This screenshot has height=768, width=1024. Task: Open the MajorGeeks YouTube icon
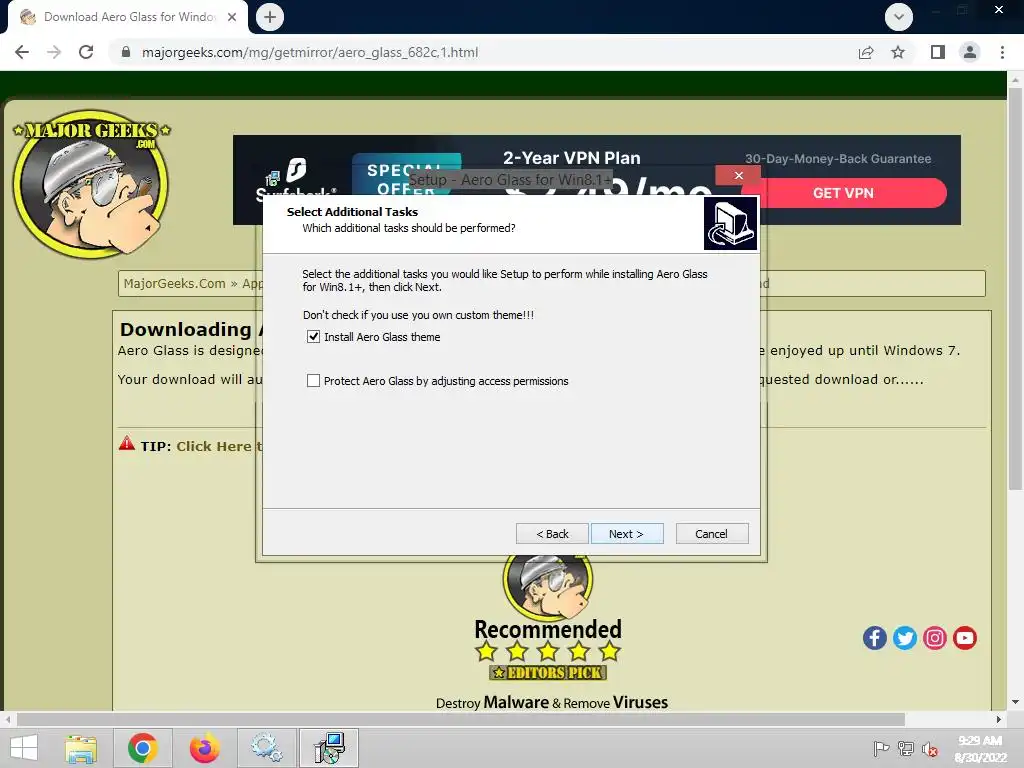pos(965,638)
